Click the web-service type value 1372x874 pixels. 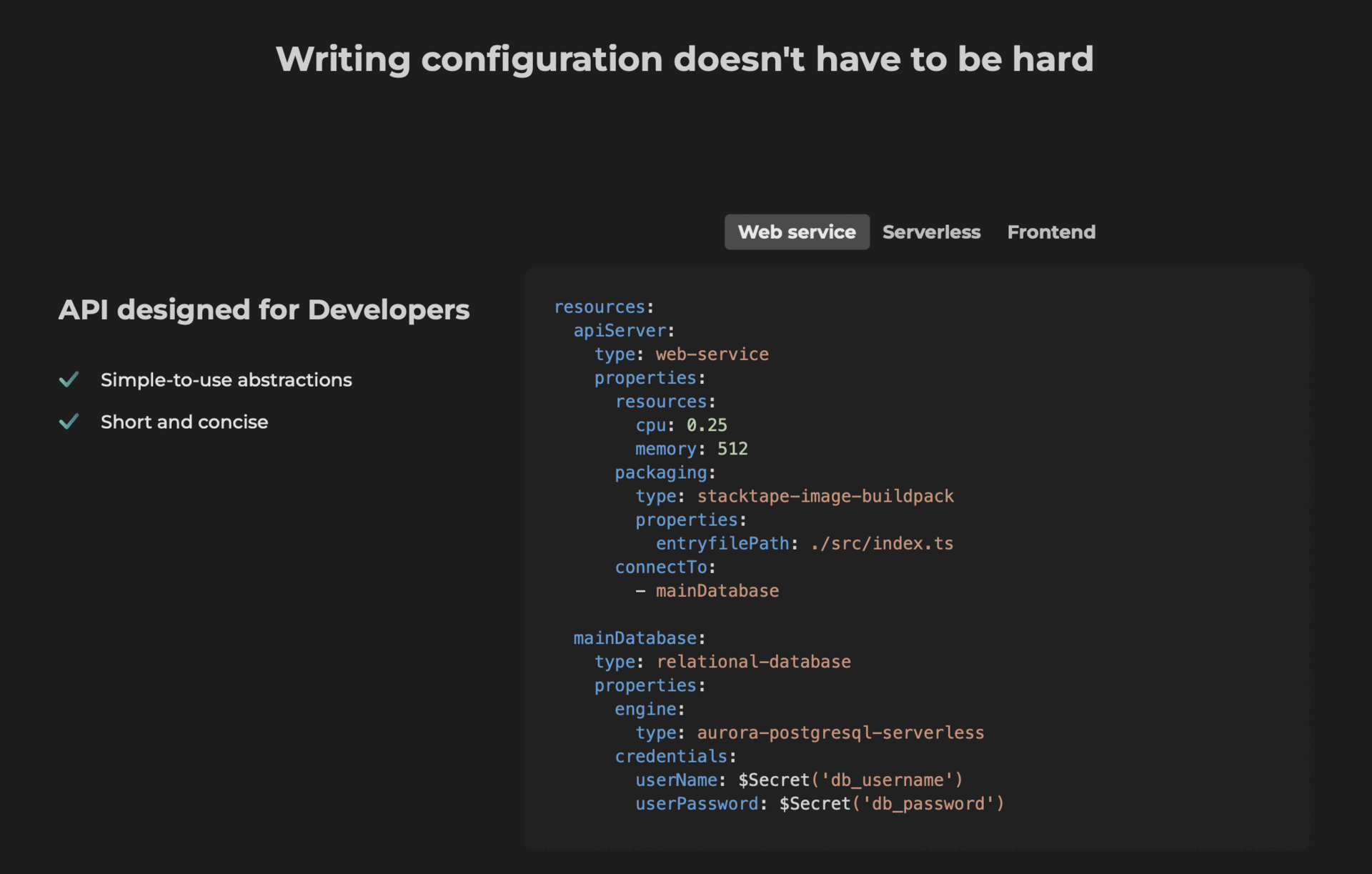(712, 354)
